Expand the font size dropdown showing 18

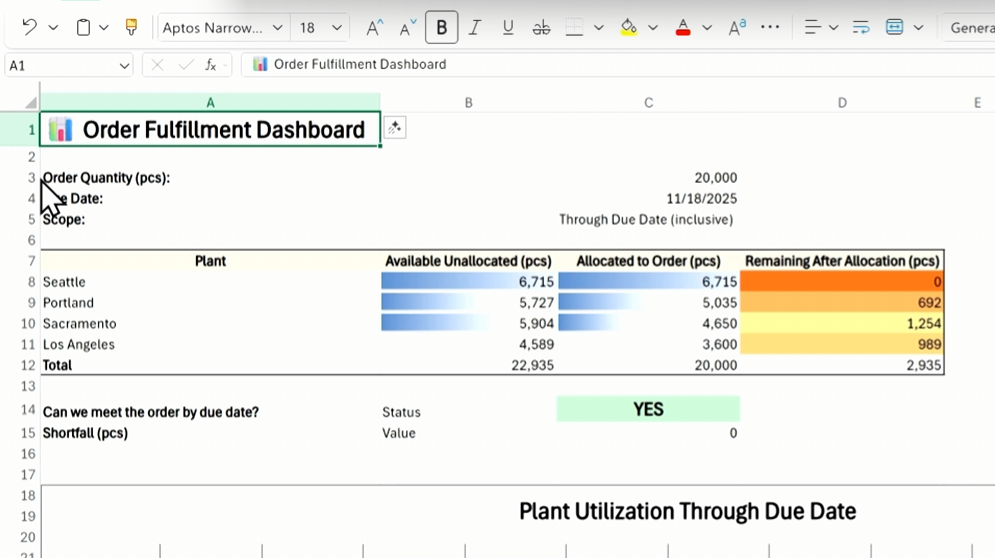(337, 28)
